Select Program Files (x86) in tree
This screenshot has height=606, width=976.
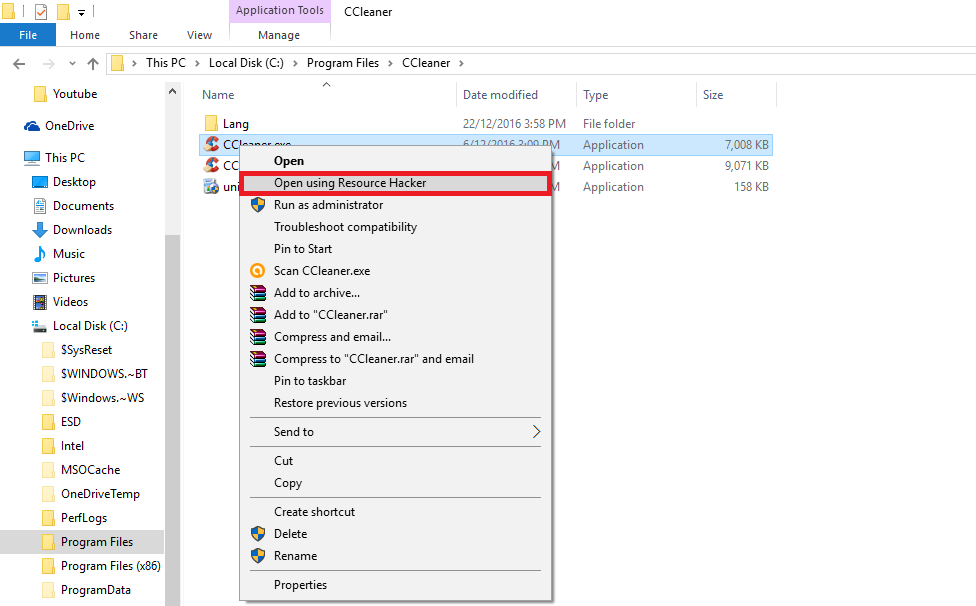[110, 566]
